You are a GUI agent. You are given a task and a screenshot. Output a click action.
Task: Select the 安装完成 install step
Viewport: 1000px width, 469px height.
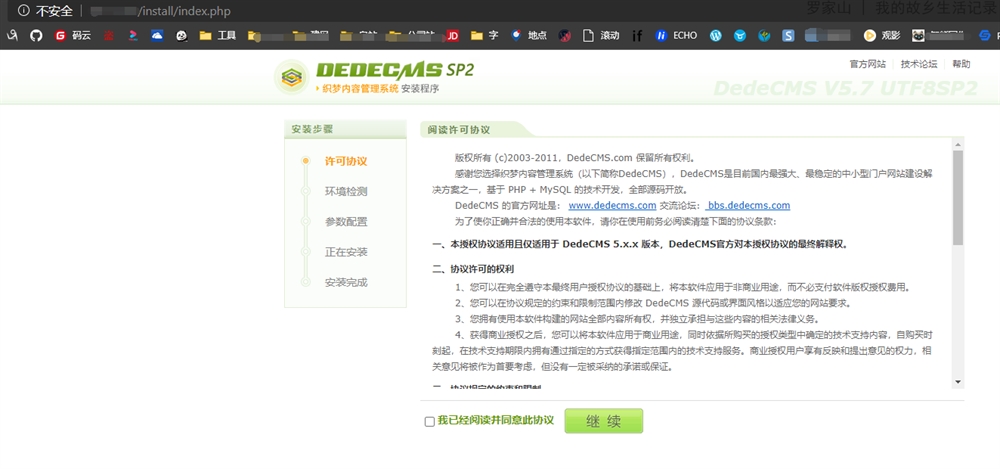[346, 282]
